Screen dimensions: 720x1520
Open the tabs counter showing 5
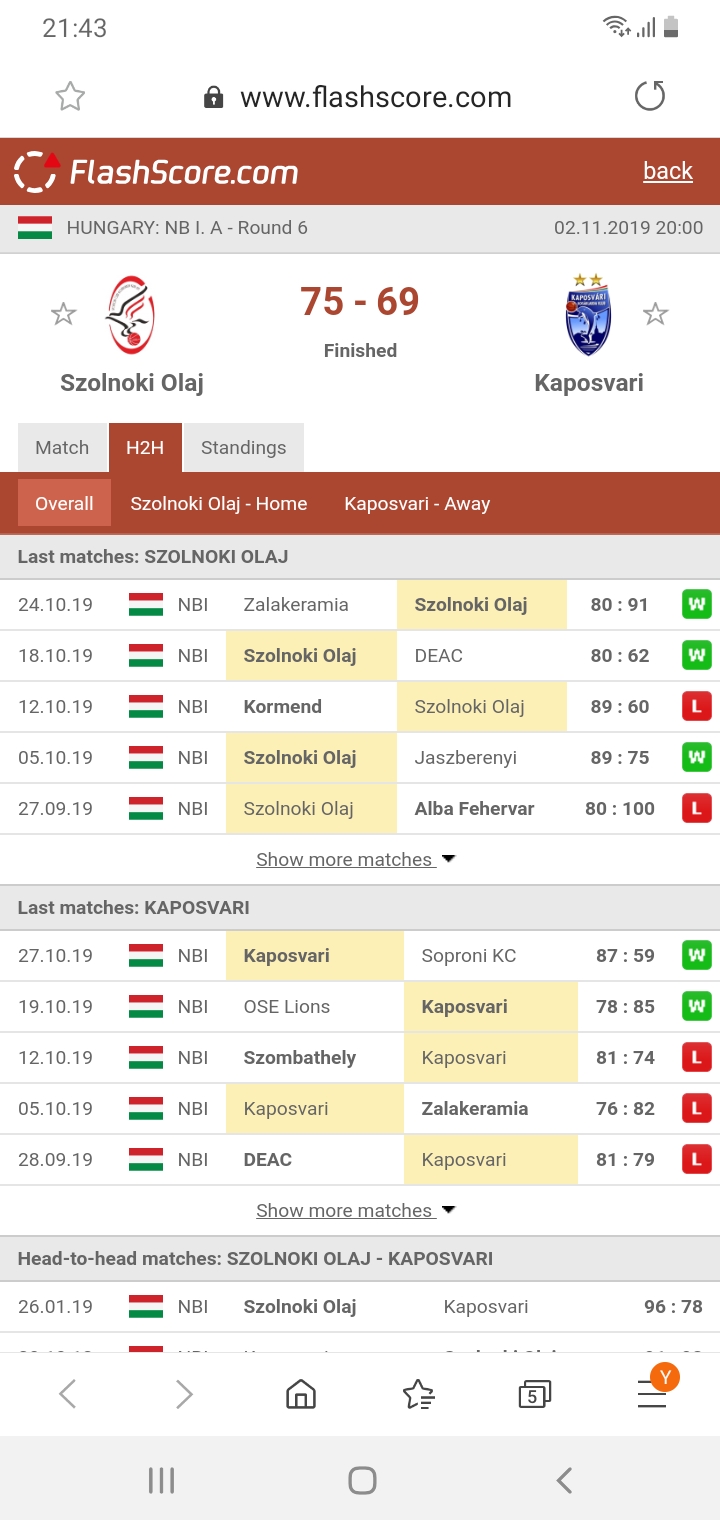[x=534, y=1394]
